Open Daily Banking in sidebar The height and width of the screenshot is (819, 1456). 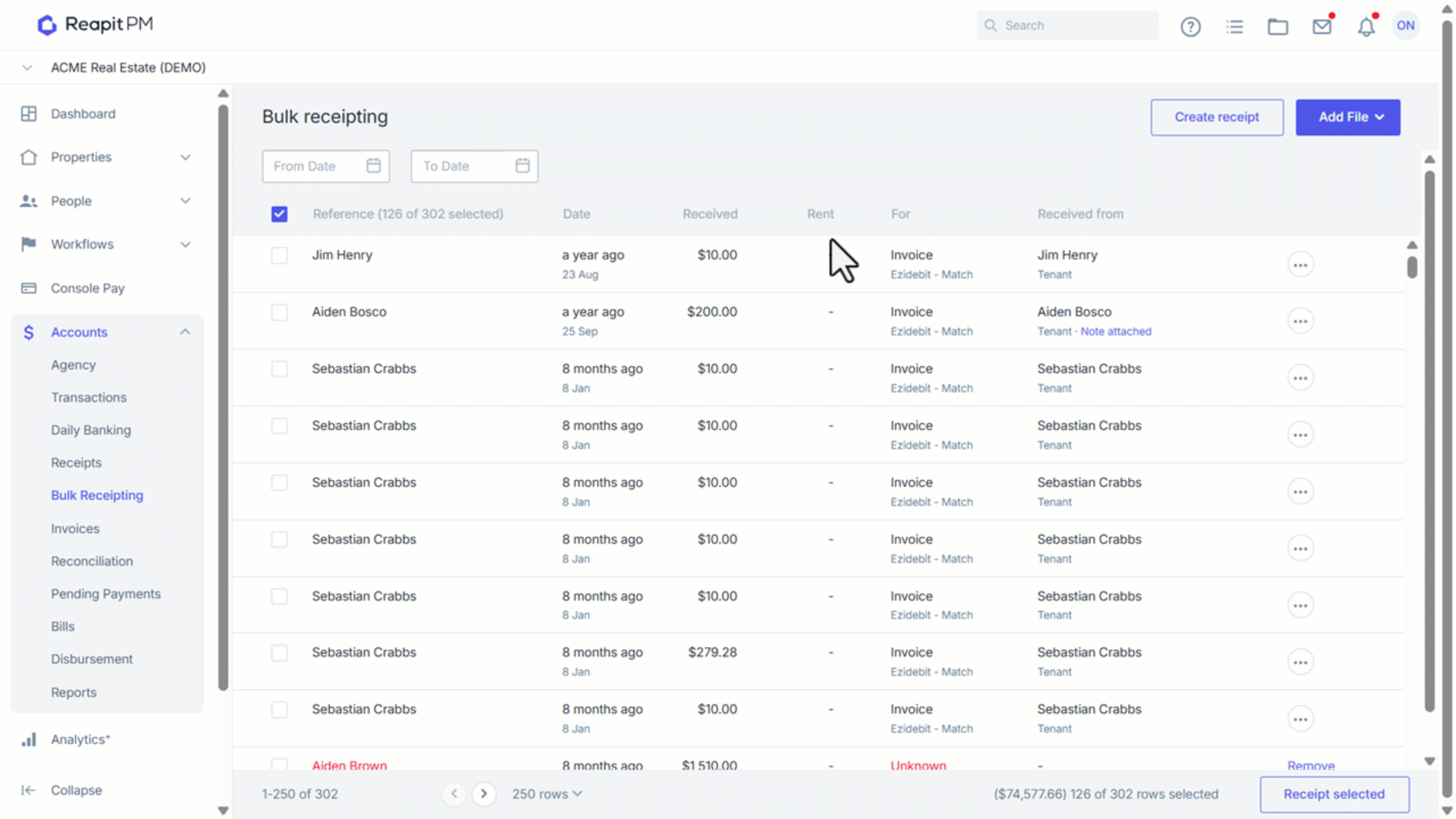pyautogui.click(x=91, y=430)
